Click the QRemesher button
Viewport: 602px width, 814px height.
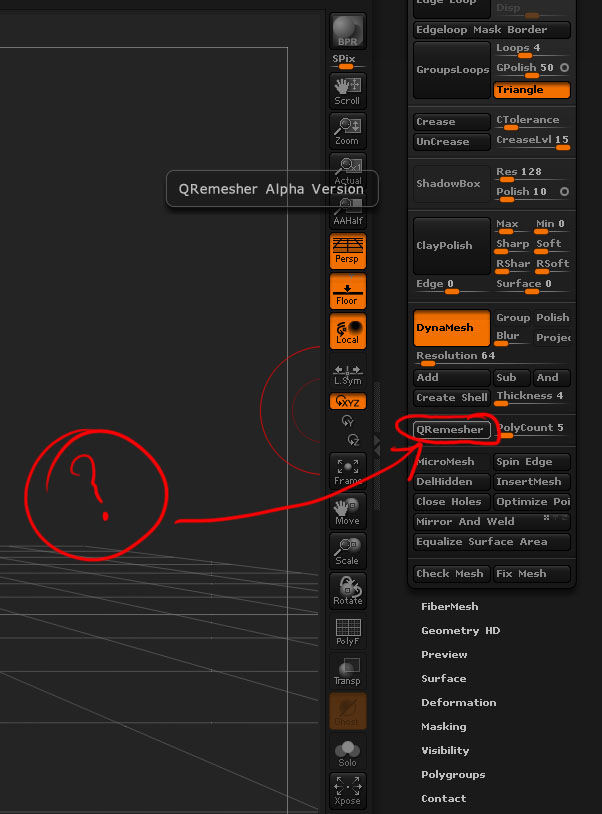pyautogui.click(x=452, y=429)
